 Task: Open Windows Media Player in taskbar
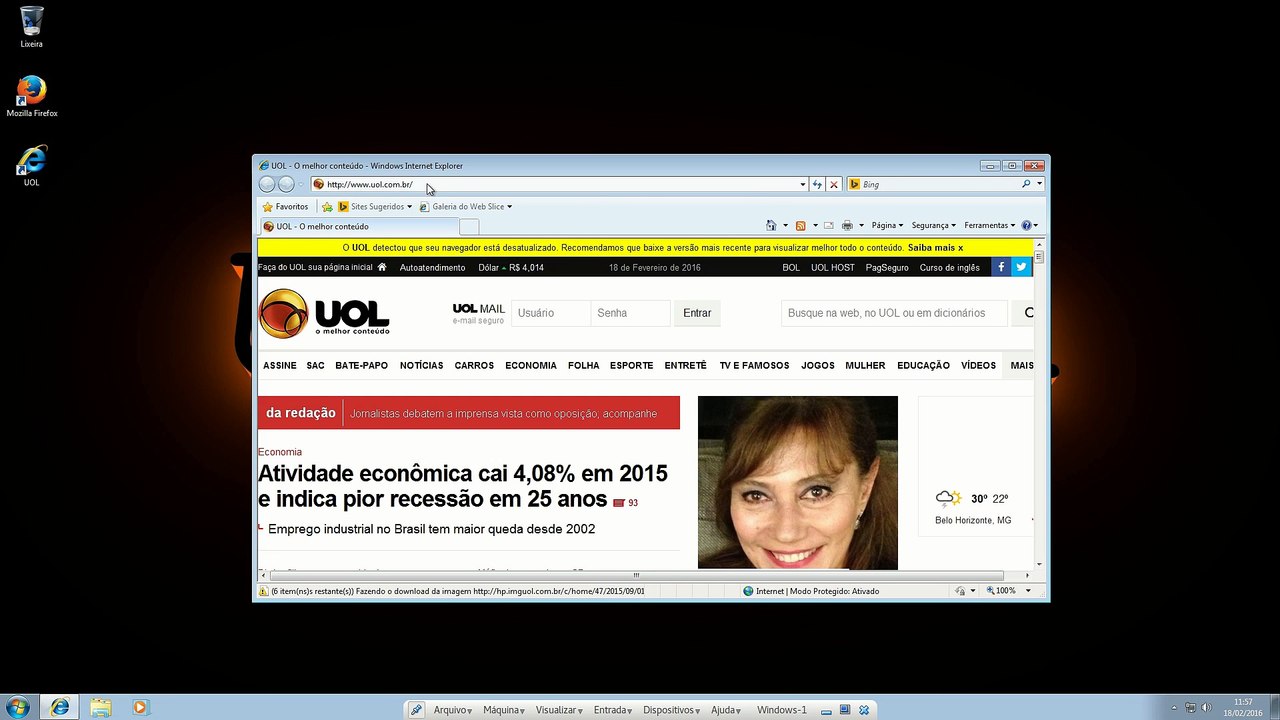point(140,708)
